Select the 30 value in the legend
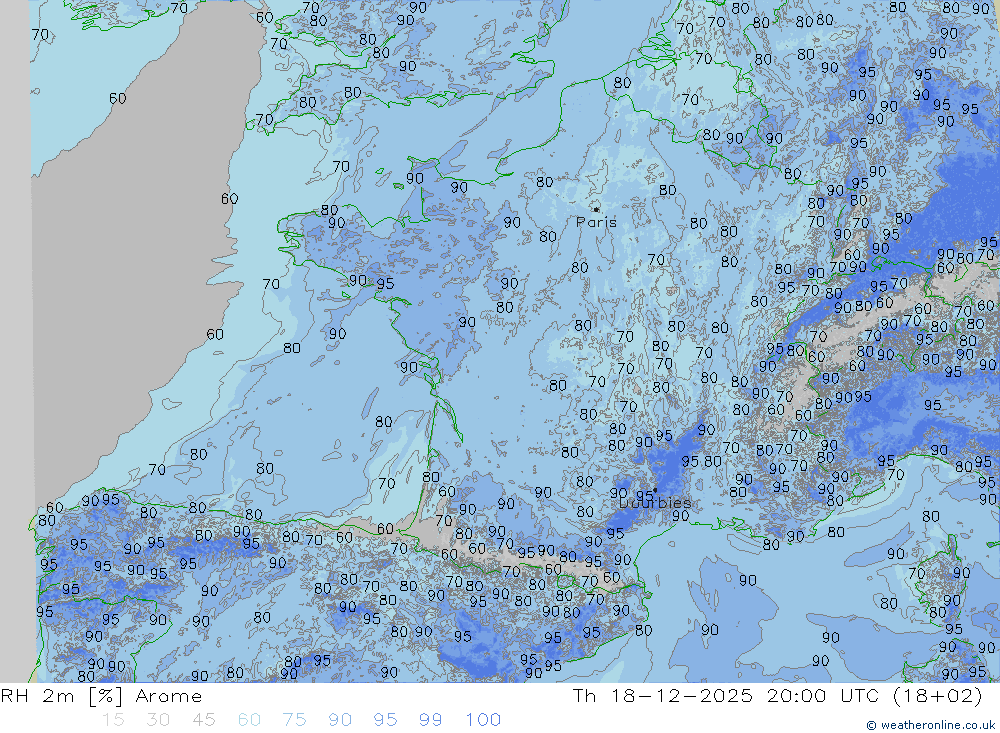 click(x=158, y=720)
